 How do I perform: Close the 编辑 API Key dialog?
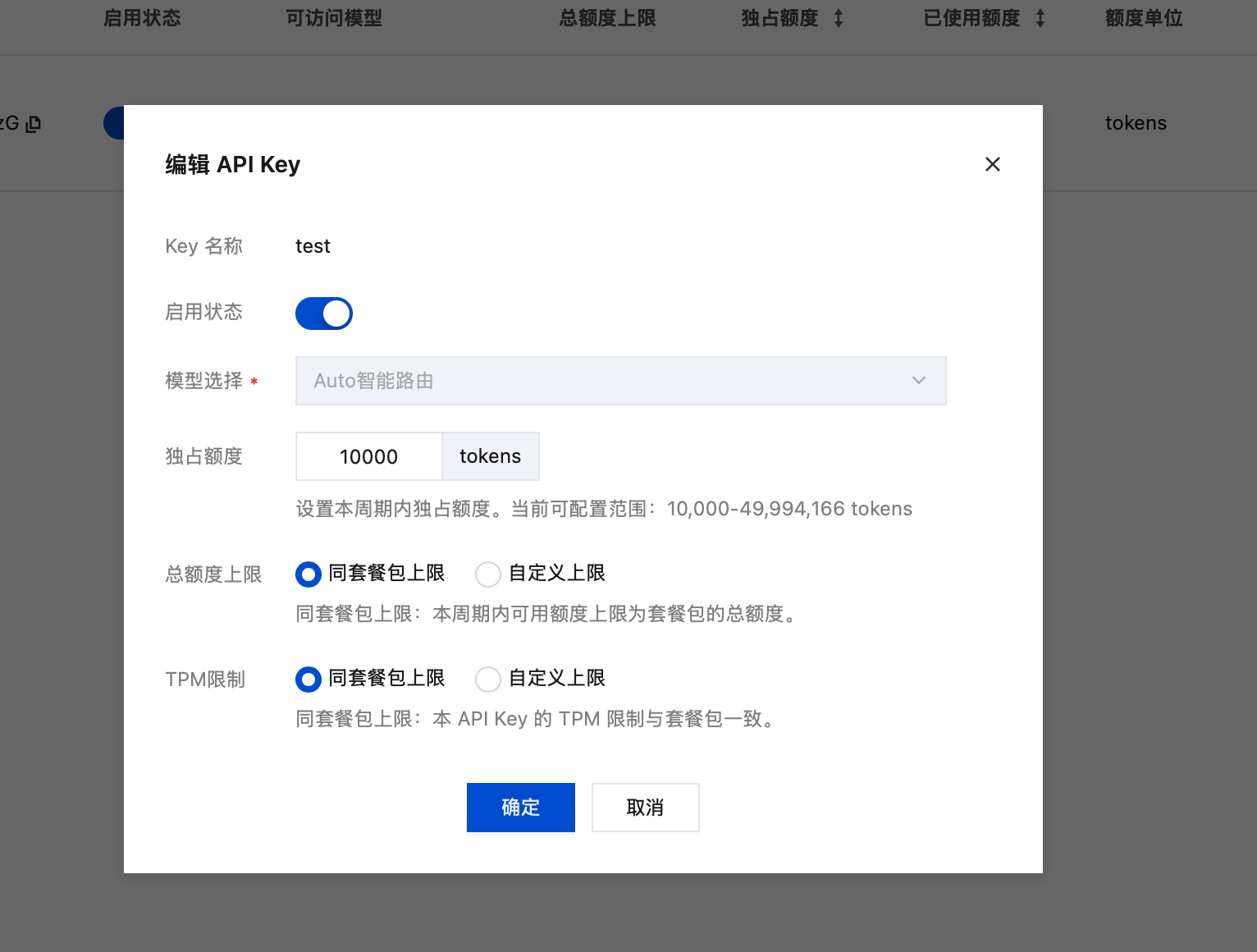[x=992, y=164]
